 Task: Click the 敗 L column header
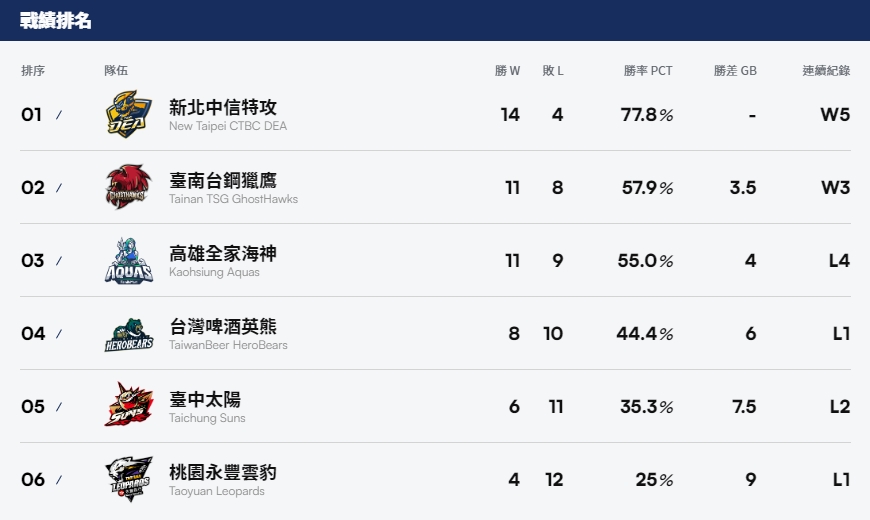[553, 70]
